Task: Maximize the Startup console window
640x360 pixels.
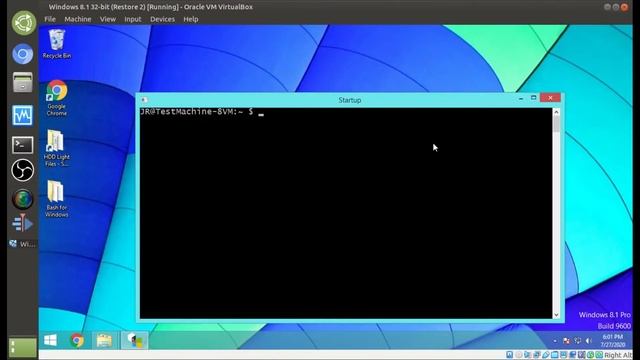Action: (x=533, y=98)
